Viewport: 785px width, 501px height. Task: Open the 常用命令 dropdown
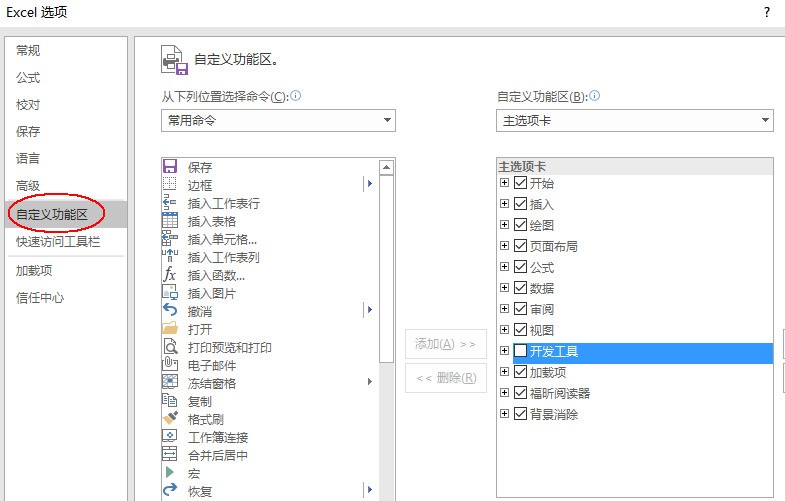point(278,121)
